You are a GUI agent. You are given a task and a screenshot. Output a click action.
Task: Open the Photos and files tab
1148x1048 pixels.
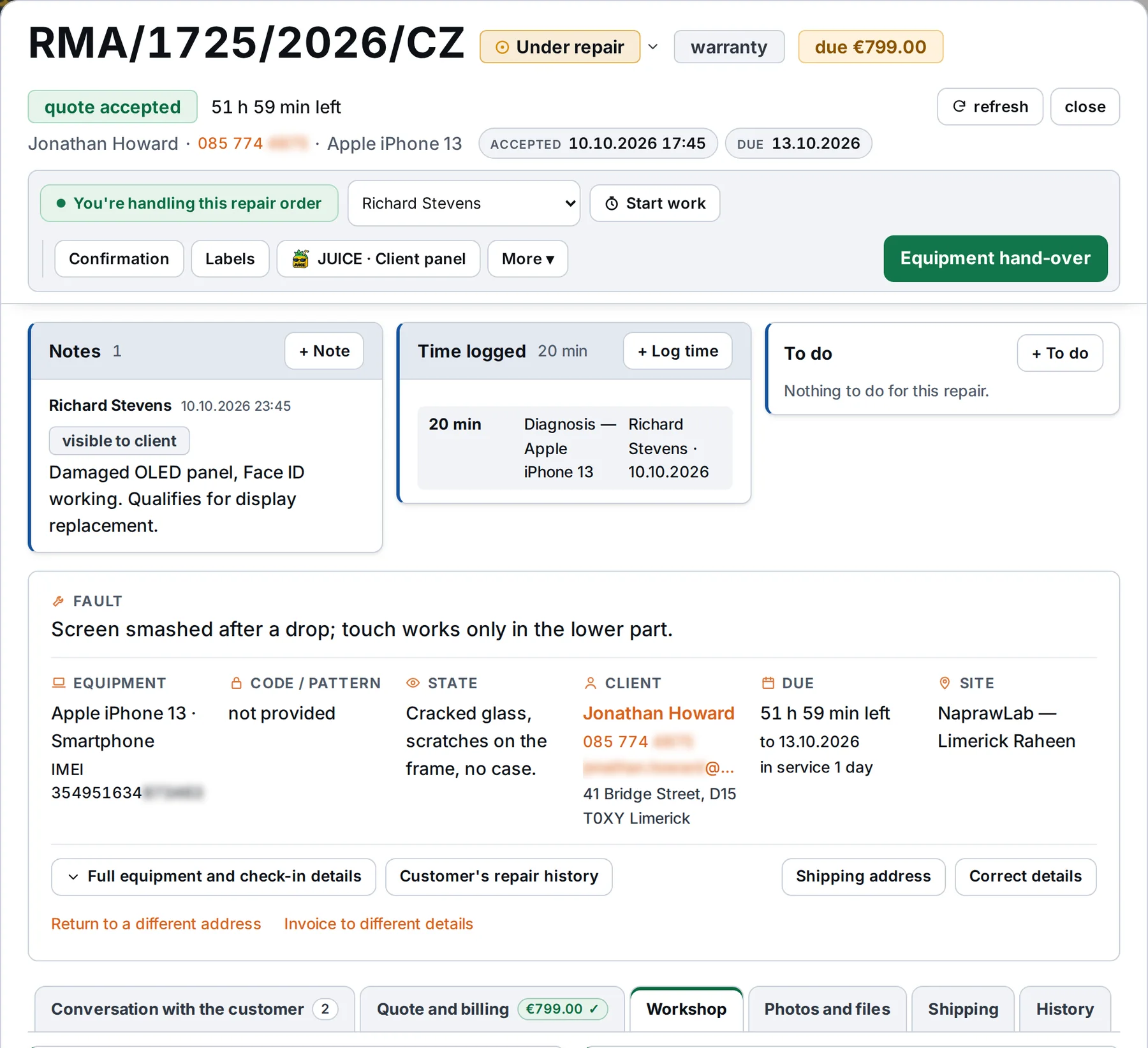tap(827, 1009)
